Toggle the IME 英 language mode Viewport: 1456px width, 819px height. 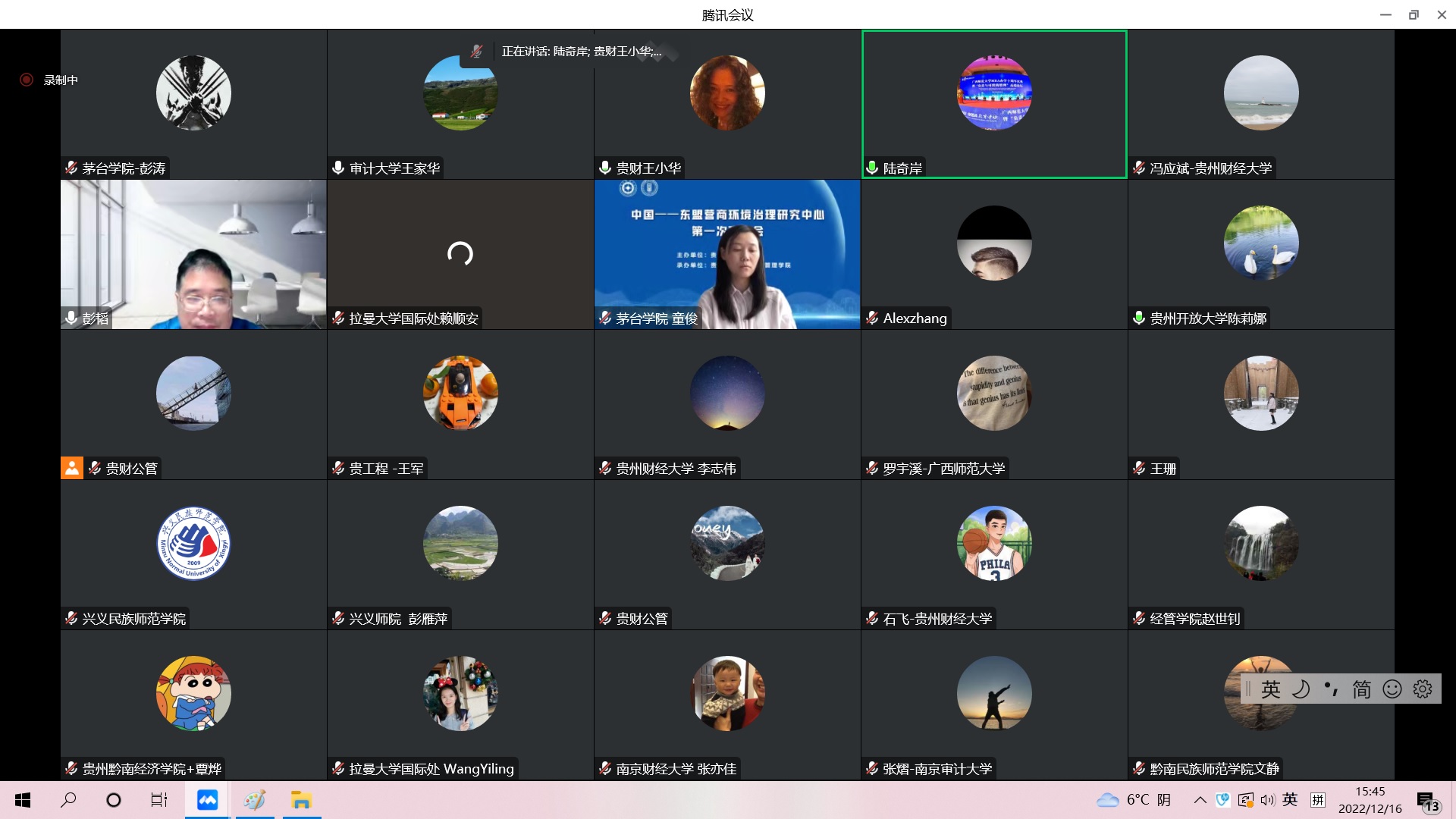[1271, 689]
